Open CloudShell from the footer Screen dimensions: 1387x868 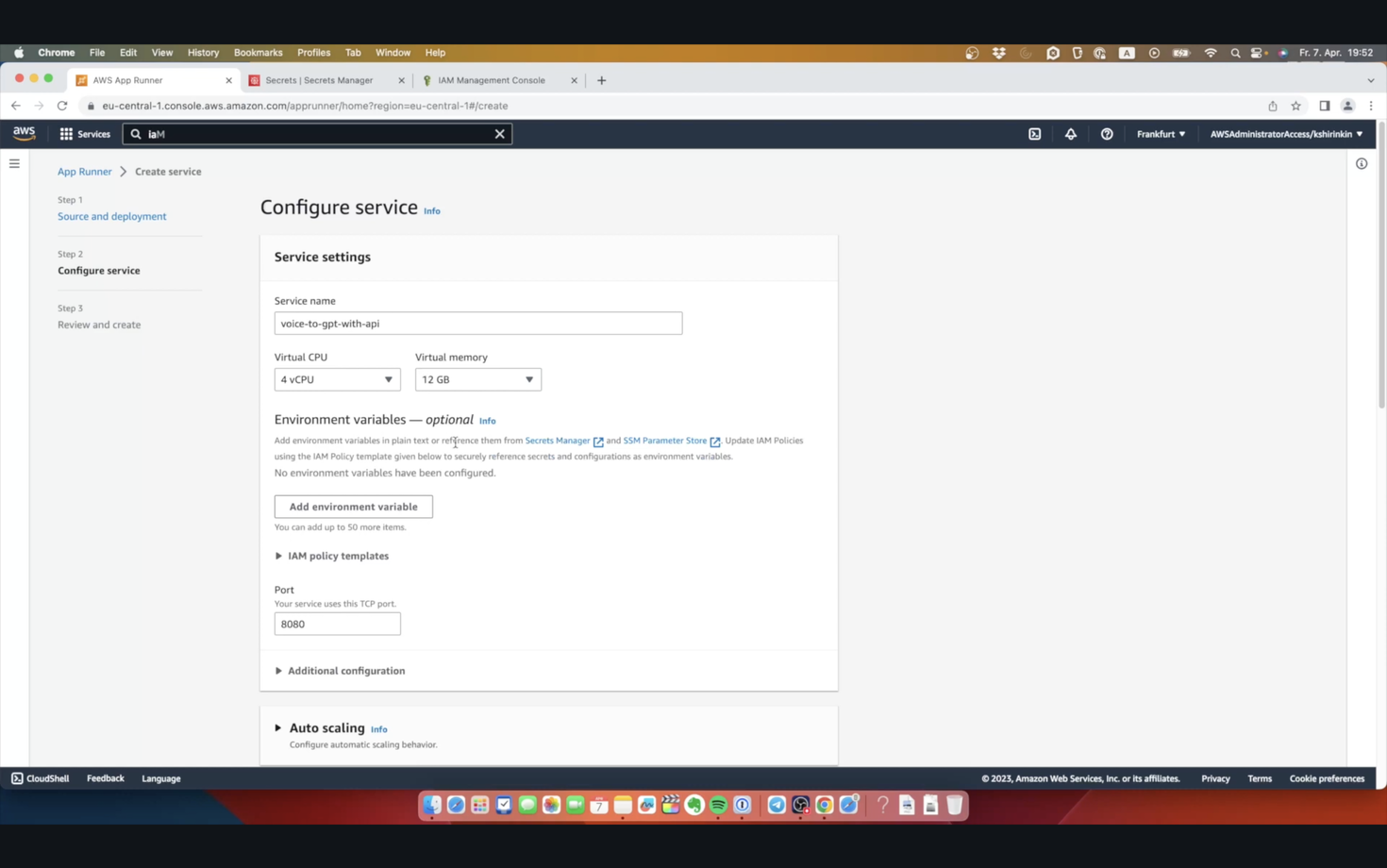(x=40, y=778)
